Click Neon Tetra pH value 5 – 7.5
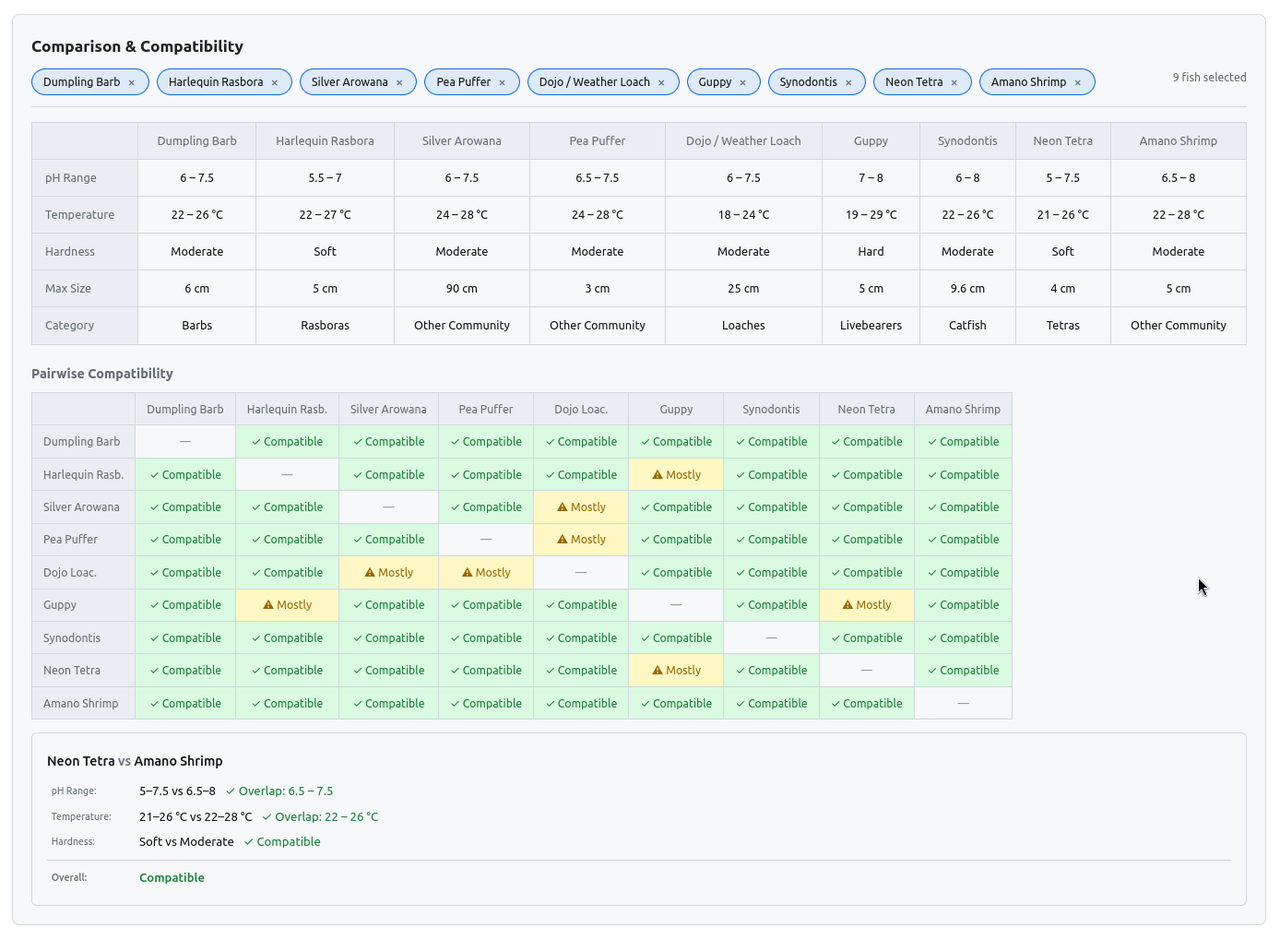Image resolution: width=1280 pixels, height=942 pixels. coord(1063,178)
